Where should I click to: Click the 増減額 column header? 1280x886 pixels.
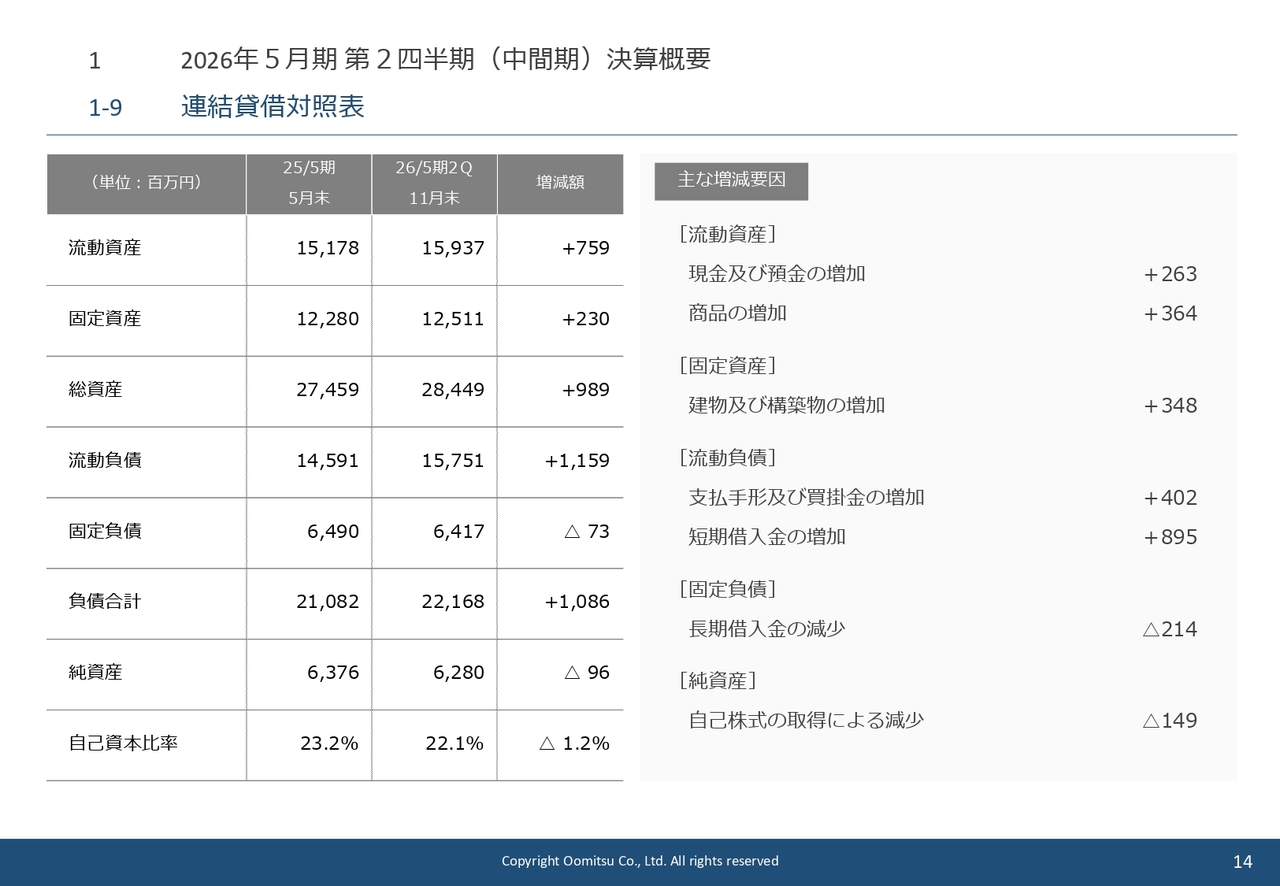click(560, 182)
